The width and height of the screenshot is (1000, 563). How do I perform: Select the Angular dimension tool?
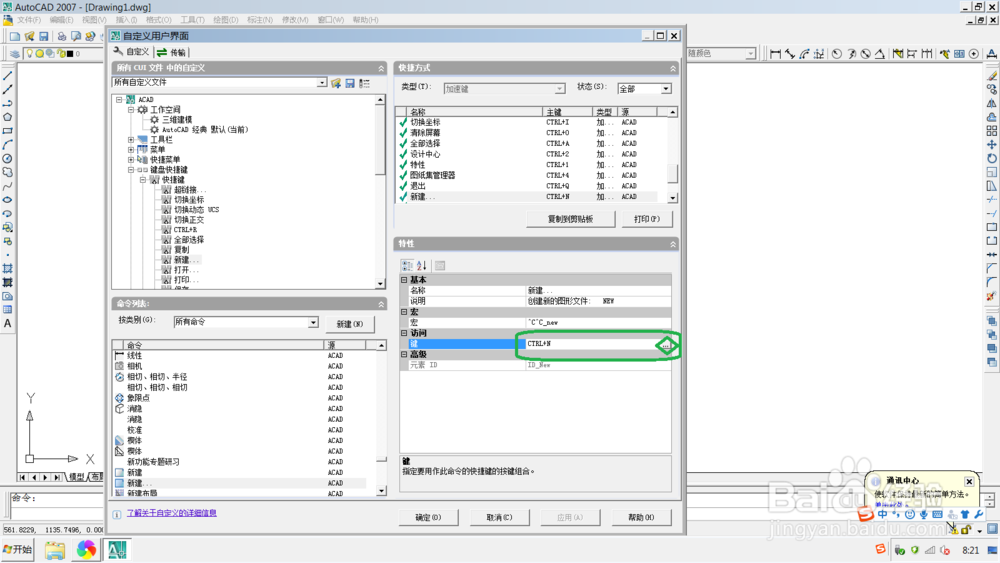point(880,54)
